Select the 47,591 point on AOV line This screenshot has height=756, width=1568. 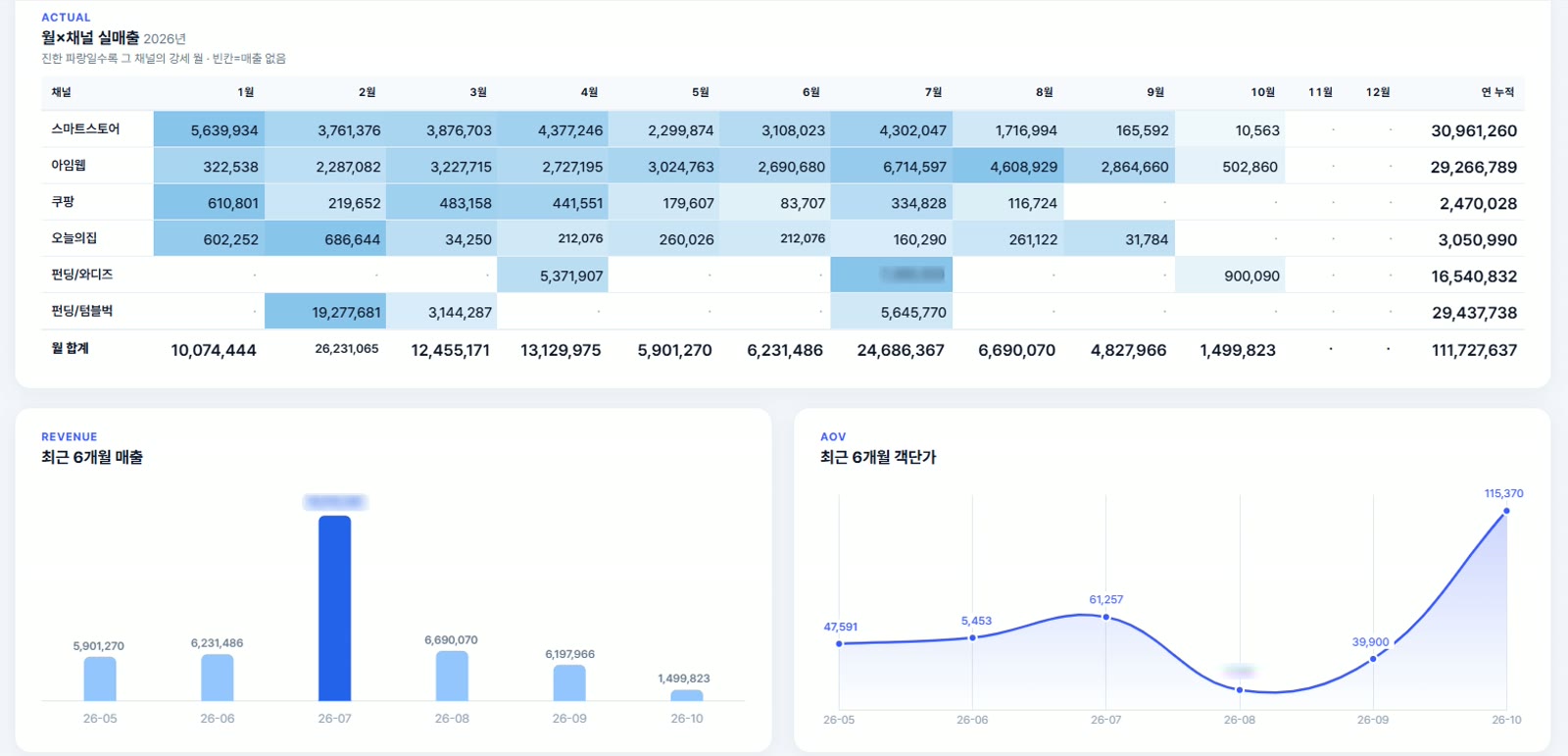pyautogui.click(x=839, y=643)
